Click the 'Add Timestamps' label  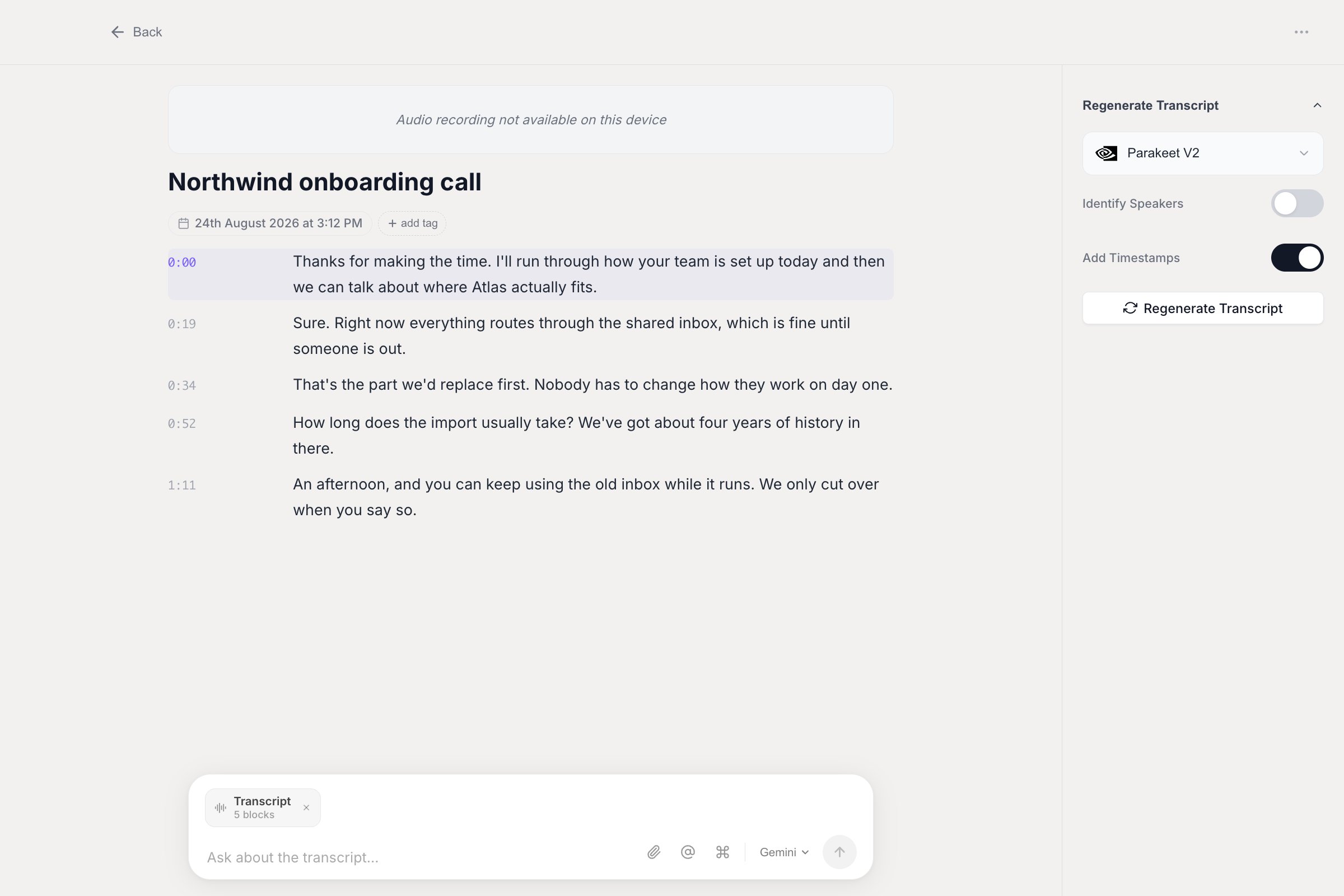1131,258
